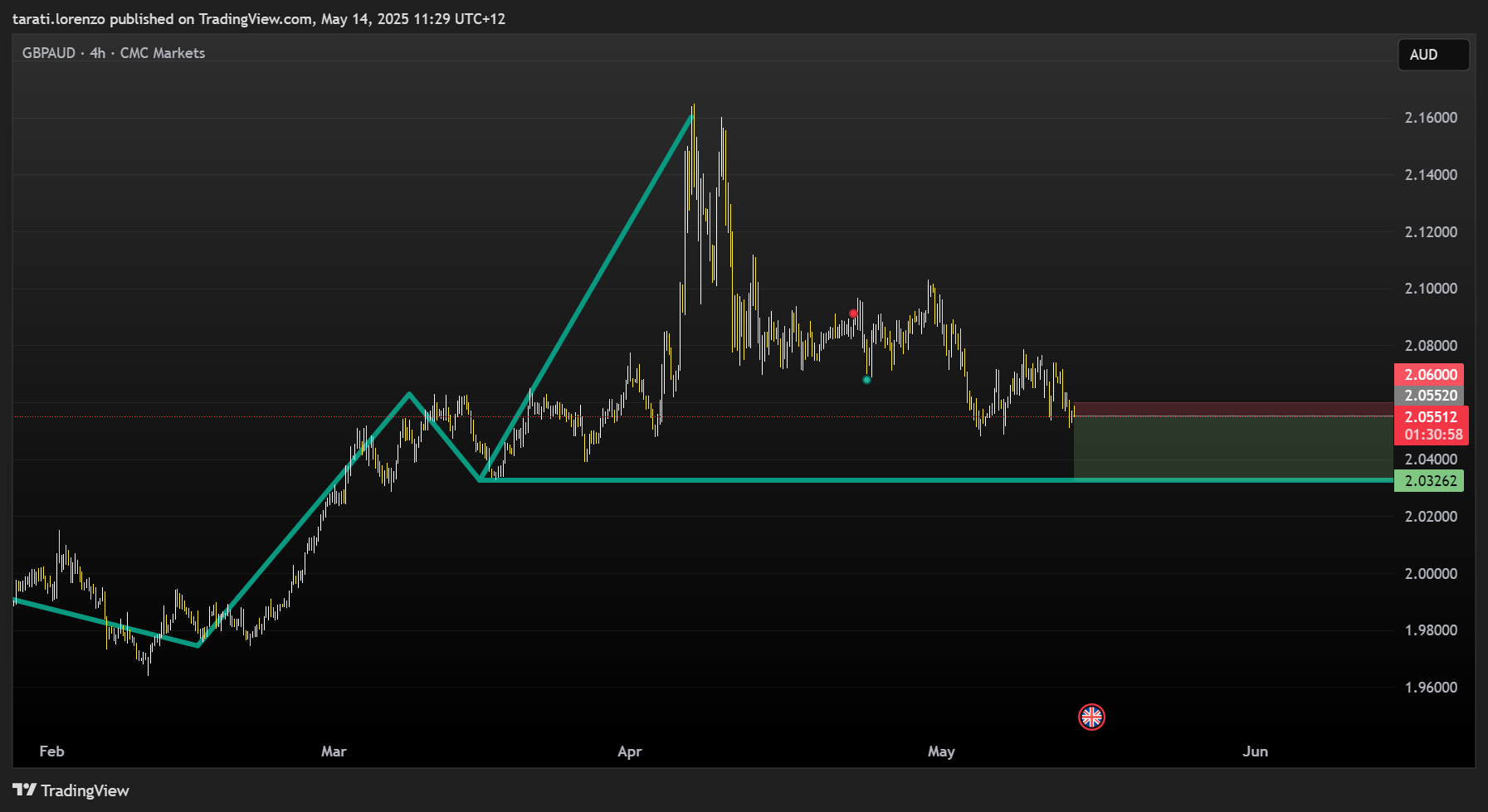The width and height of the screenshot is (1488, 812).
Task: Click the 2.03262 target price label
Action: click(x=1429, y=481)
